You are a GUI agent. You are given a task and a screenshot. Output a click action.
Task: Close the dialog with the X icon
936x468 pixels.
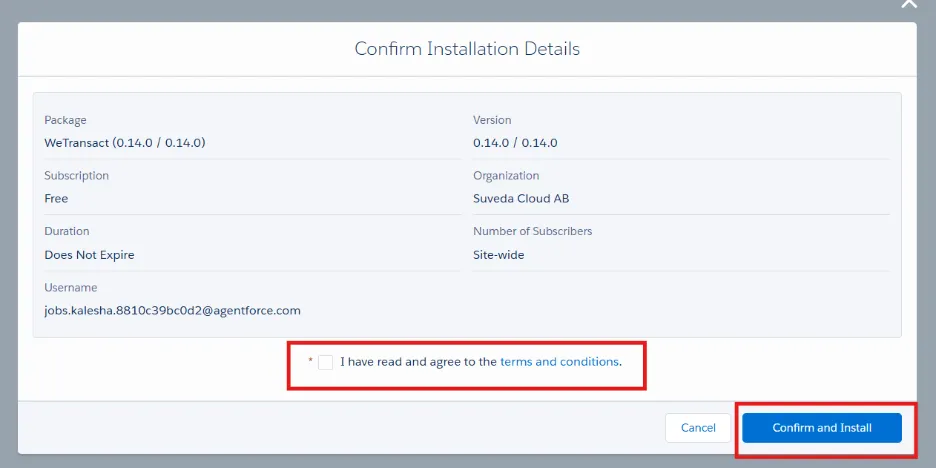(909, 3)
